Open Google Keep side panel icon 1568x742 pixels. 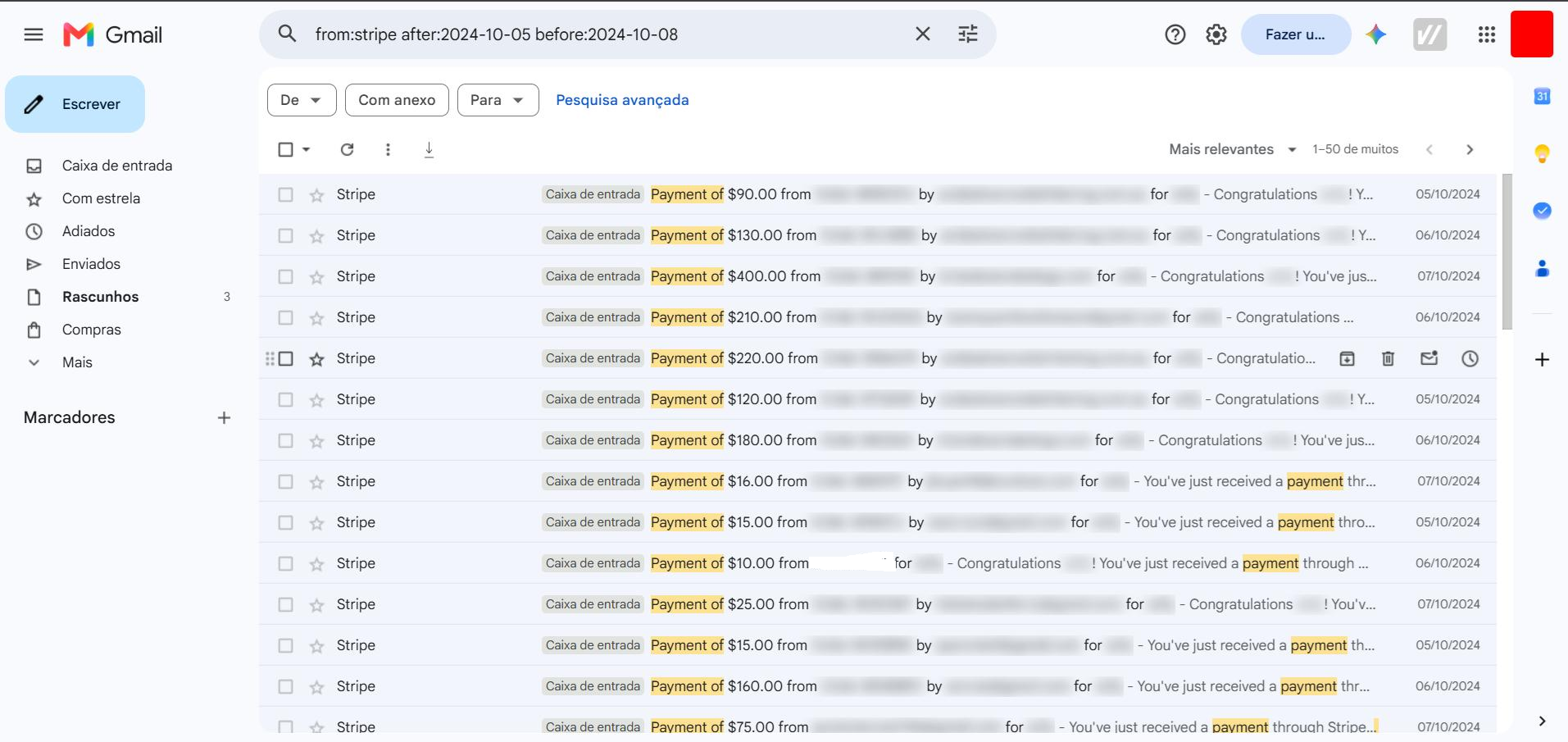click(x=1542, y=153)
